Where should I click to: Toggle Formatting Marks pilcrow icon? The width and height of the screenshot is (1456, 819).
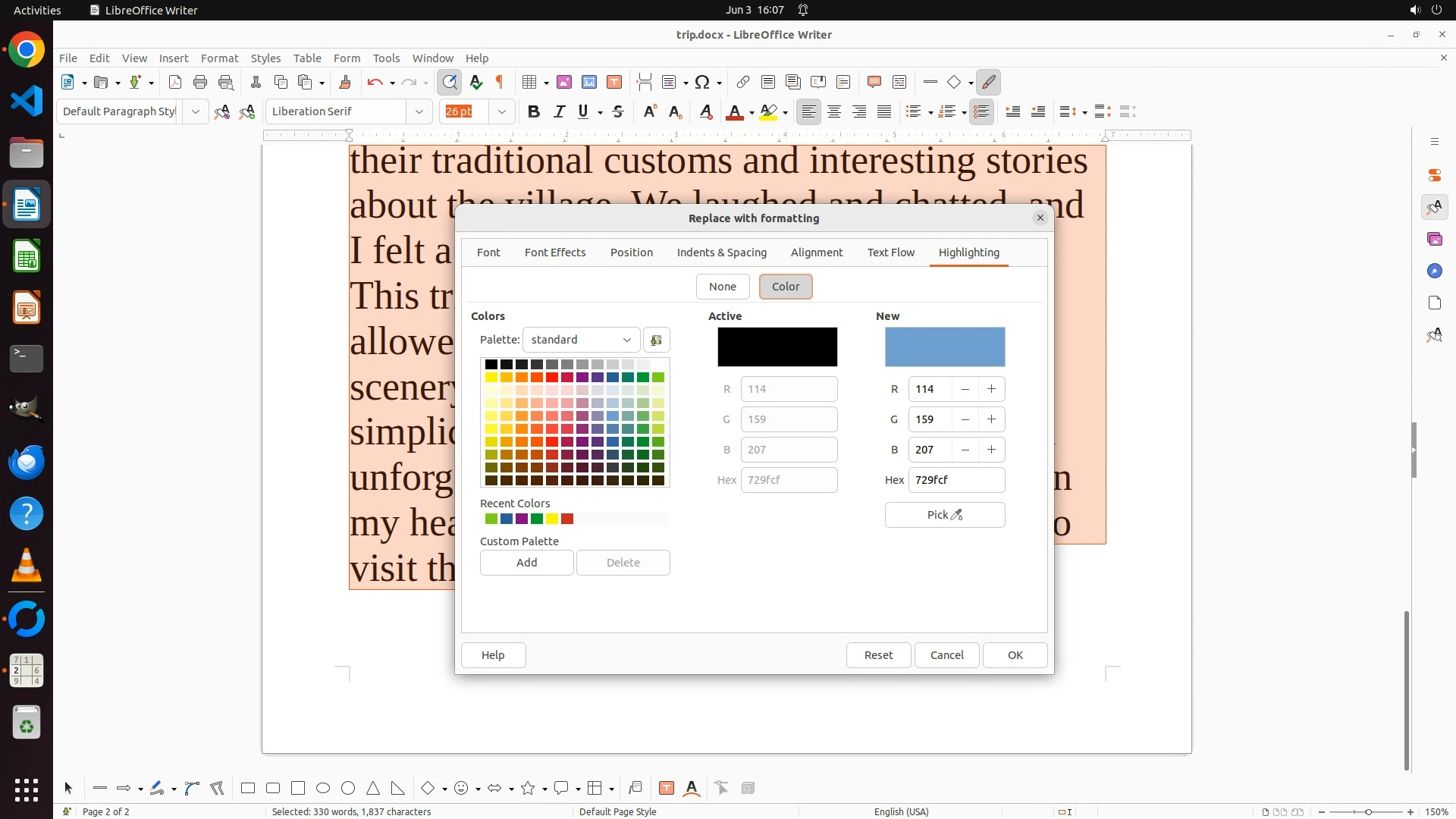500,82
